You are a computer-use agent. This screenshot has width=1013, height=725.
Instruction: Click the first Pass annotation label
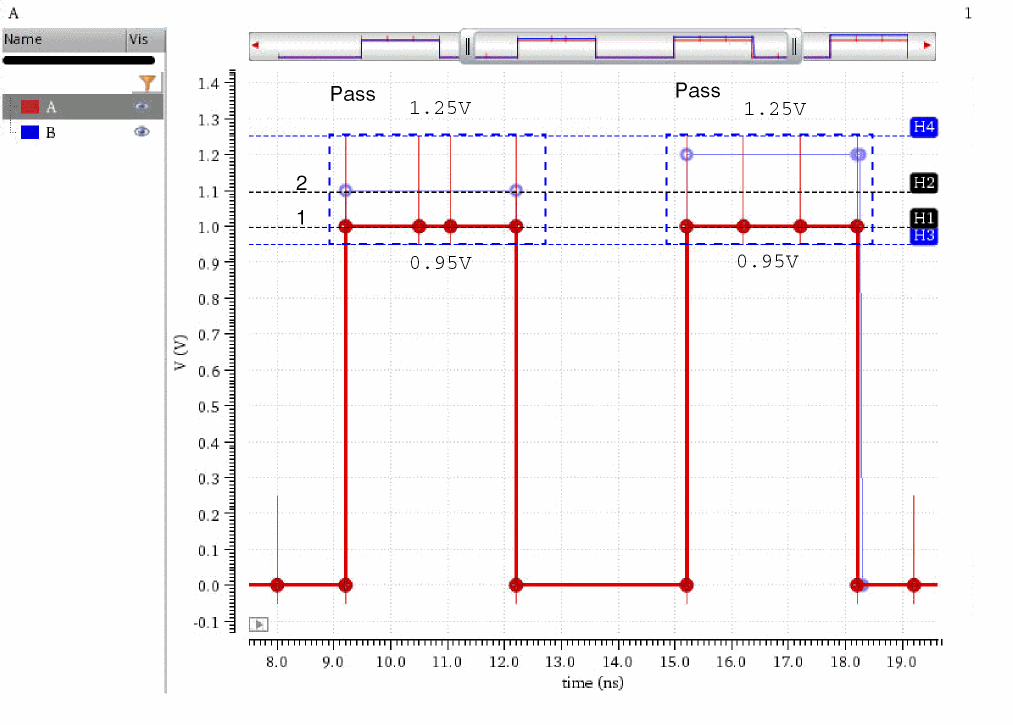coord(353,94)
